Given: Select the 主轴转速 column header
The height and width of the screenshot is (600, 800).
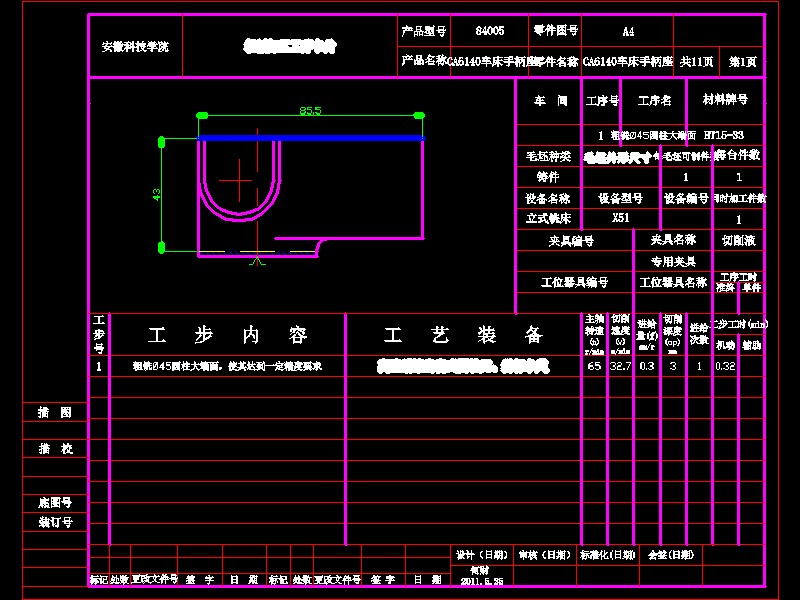Looking at the screenshot, I should [x=594, y=334].
